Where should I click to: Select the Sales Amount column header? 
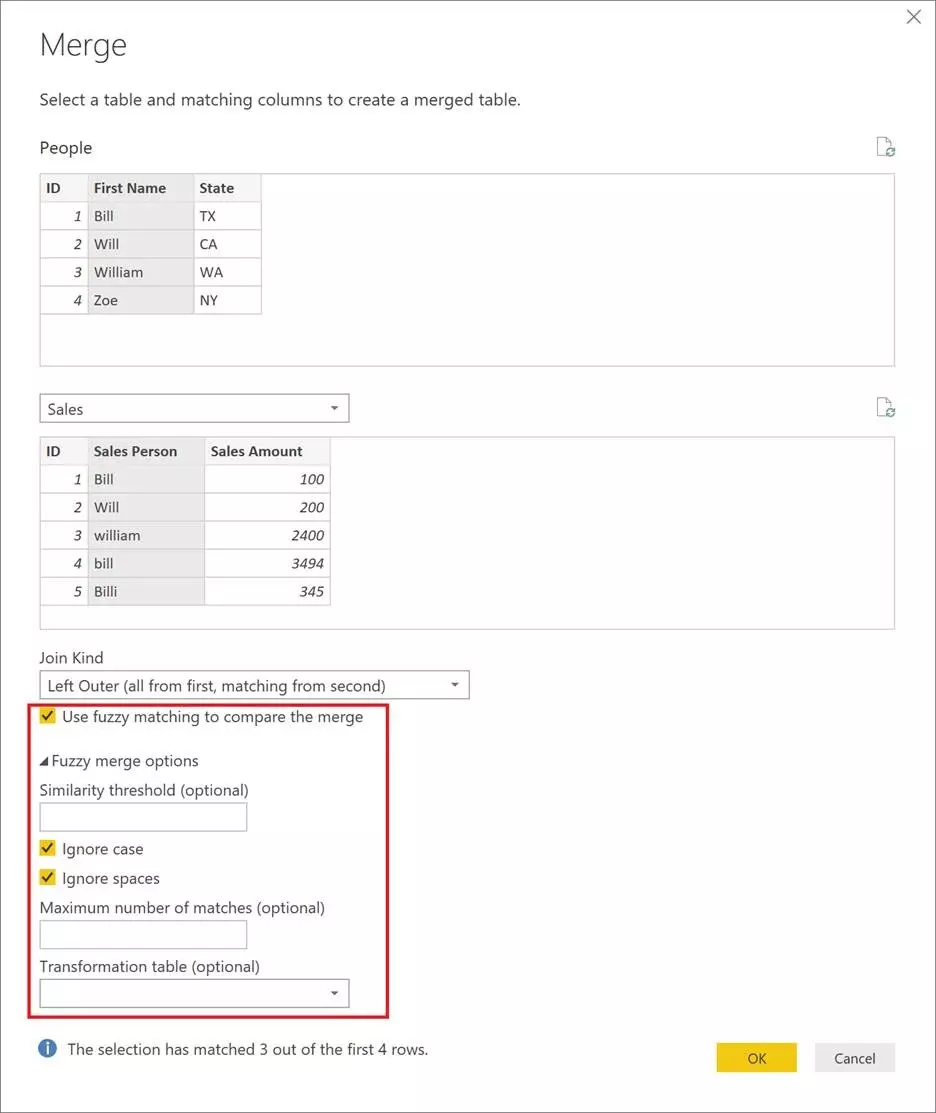point(268,451)
